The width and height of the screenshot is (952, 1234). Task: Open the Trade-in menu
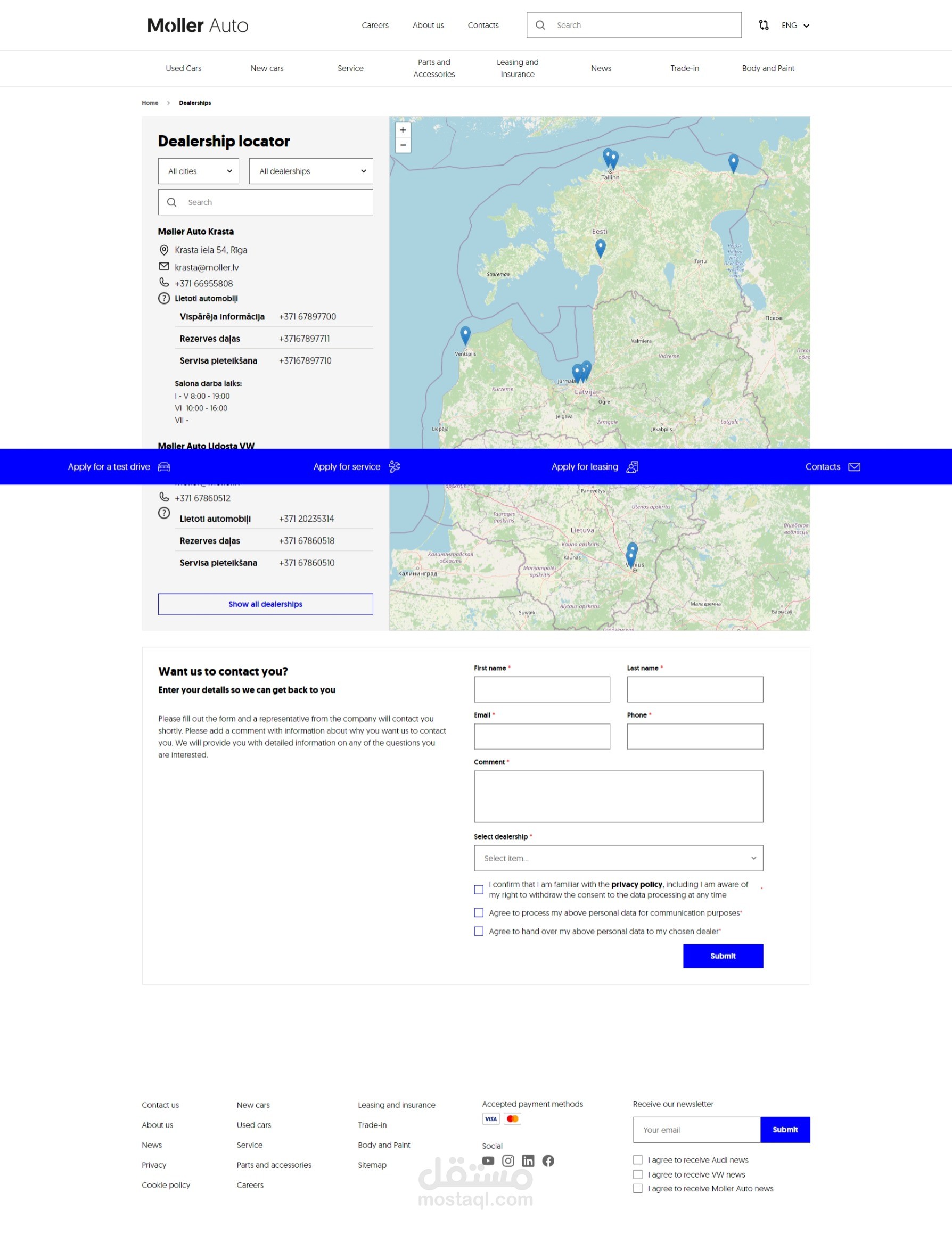point(685,68)
